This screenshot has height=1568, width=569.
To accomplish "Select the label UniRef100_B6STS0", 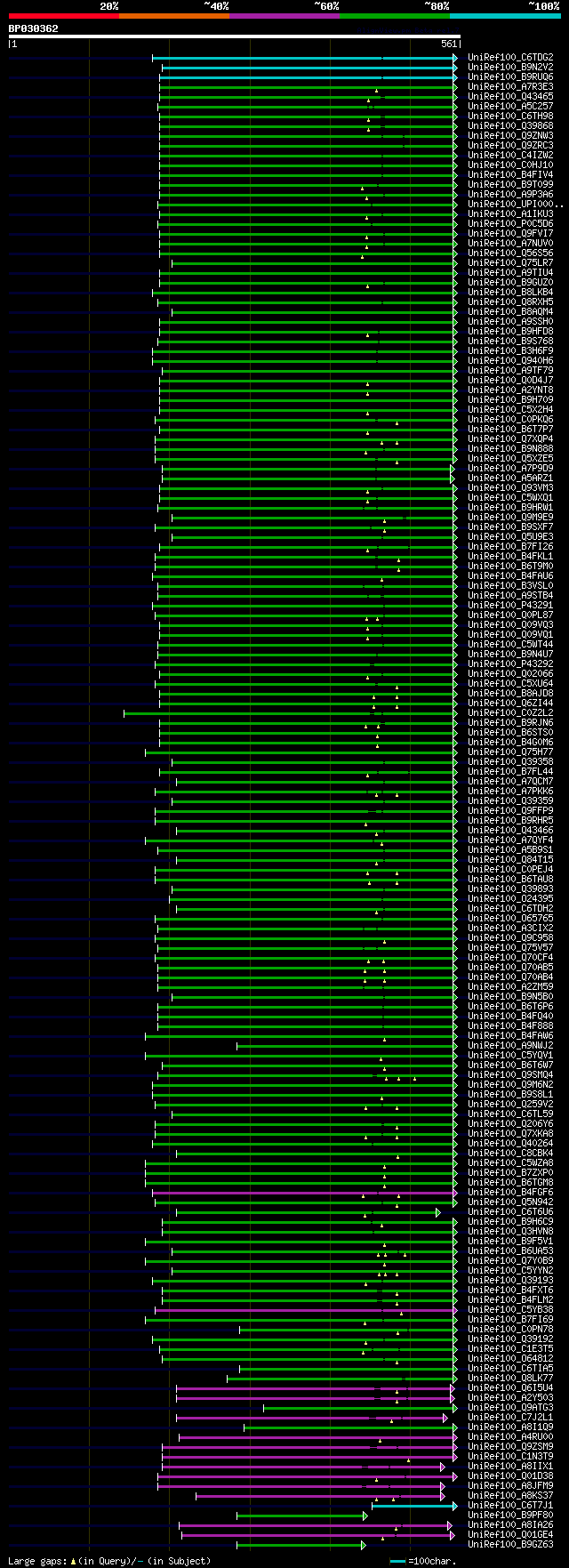I will click(510, 732).
